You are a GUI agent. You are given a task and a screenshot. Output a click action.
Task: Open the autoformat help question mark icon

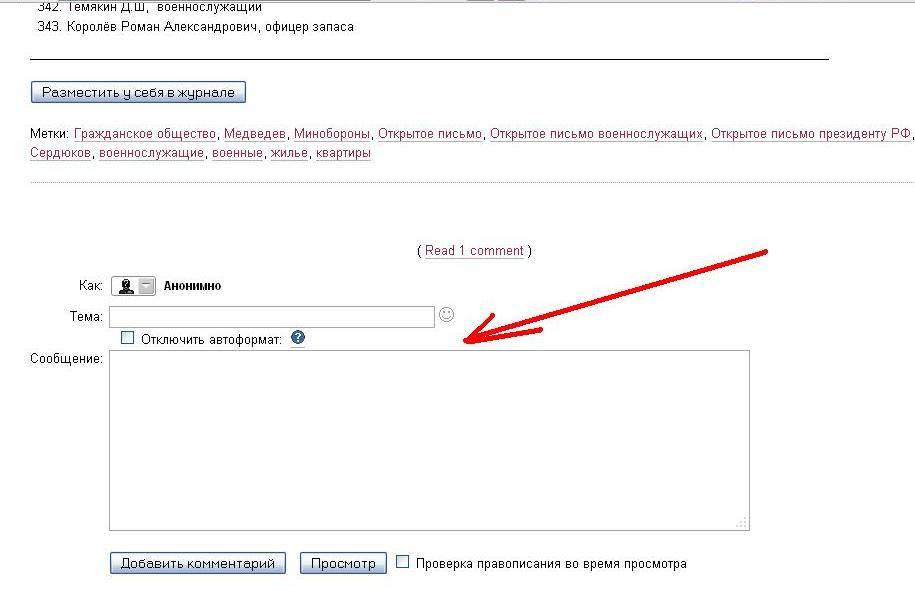pyautogui.click(x=298, y=338)
